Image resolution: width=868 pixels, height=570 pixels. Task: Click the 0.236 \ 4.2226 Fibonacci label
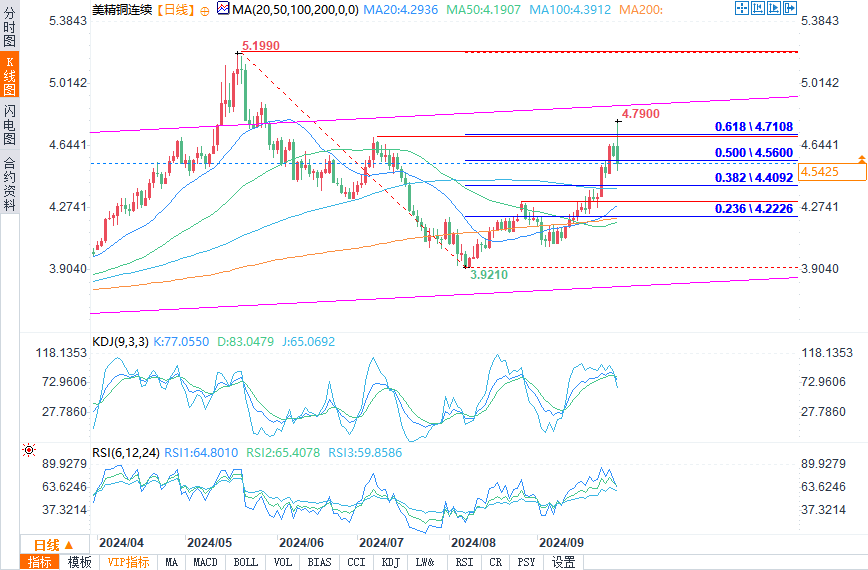[x=754, y=209]
